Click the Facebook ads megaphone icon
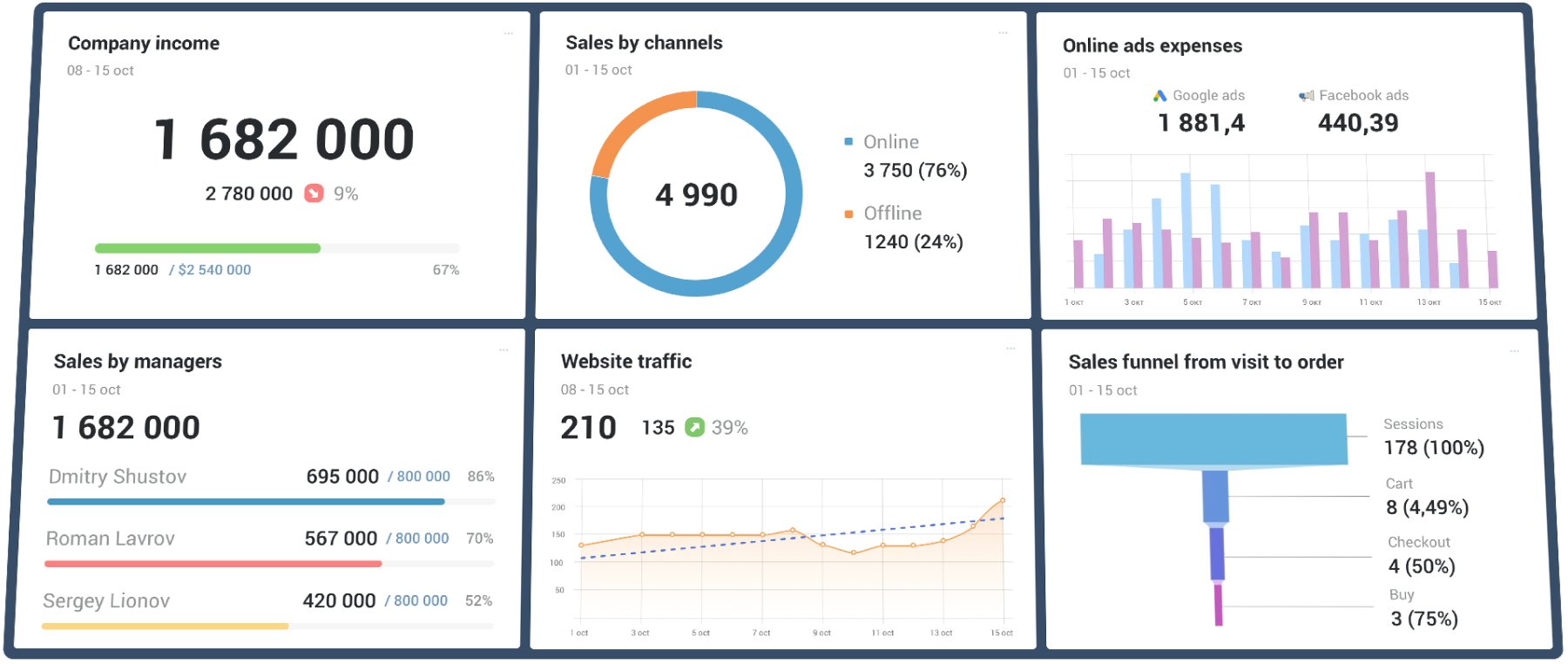 (1306, 96)
